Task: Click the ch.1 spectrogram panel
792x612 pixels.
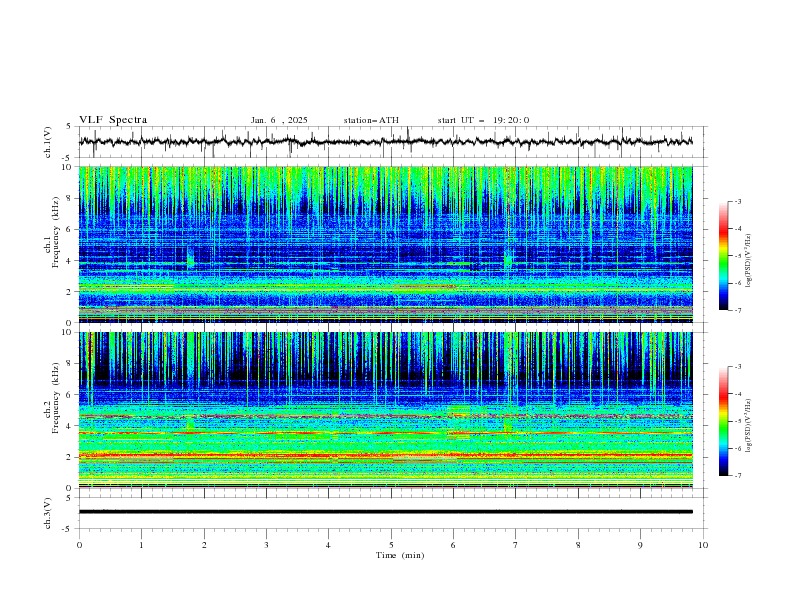Action: click(385, 244)
